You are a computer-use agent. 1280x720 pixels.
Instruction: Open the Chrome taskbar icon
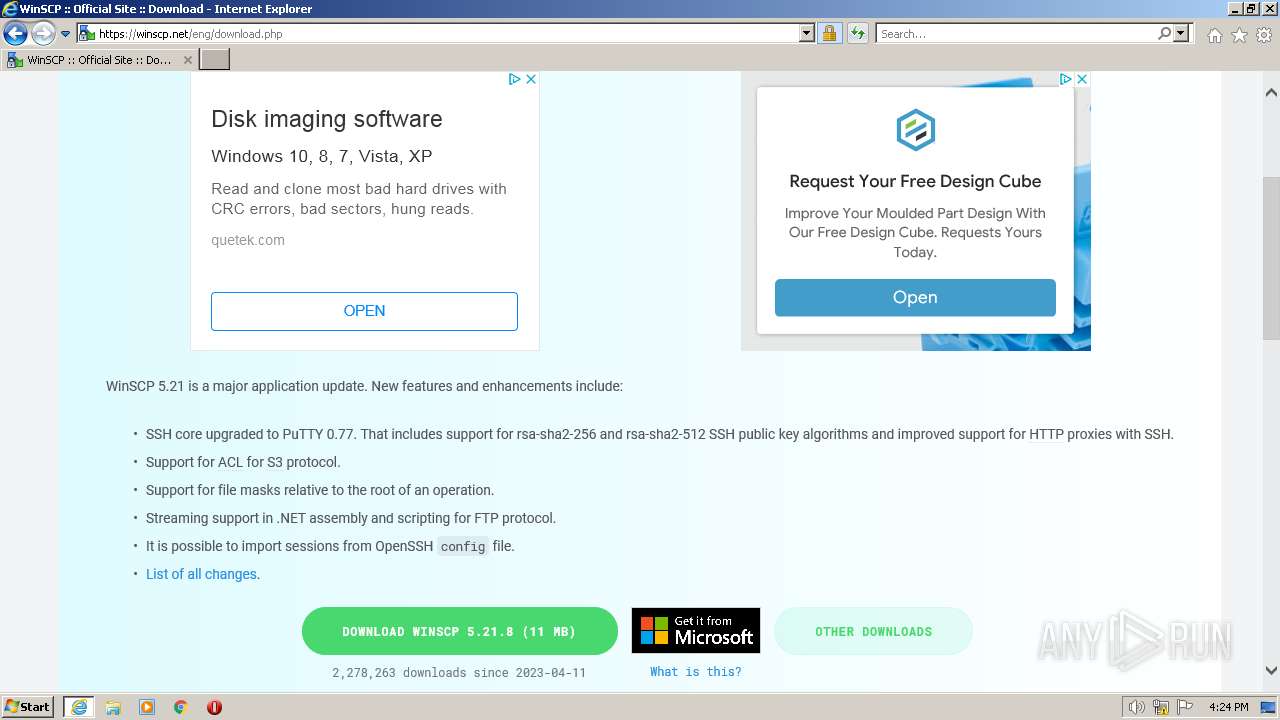click(181, 707)
